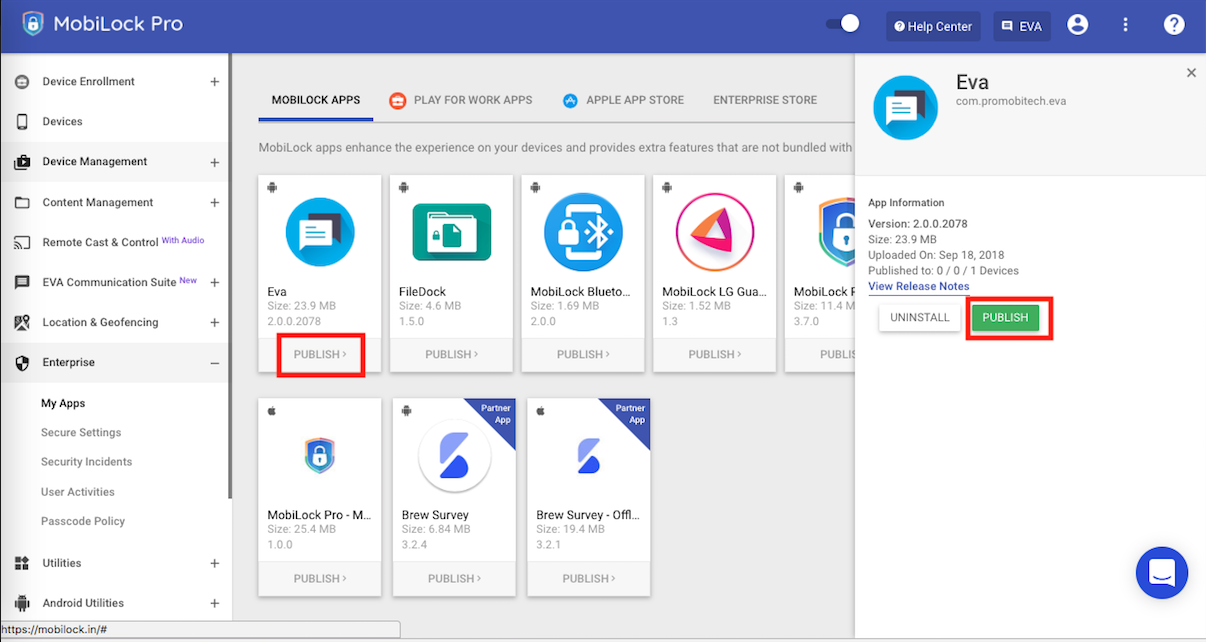This screenshot has width=1206, height=642.
Task: Click the Play for Work briefcase icon
Action: [x=397, y=100]
